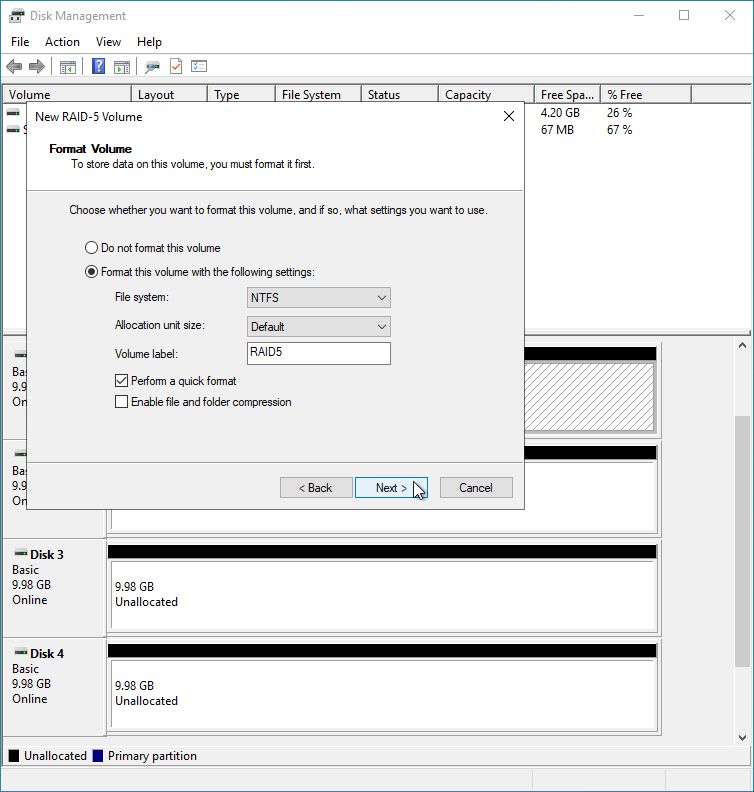This screenshot has height=792, width=754.
Task: Click the 67 % free cell
Action: pyautogui.click(x=620, y=130)
